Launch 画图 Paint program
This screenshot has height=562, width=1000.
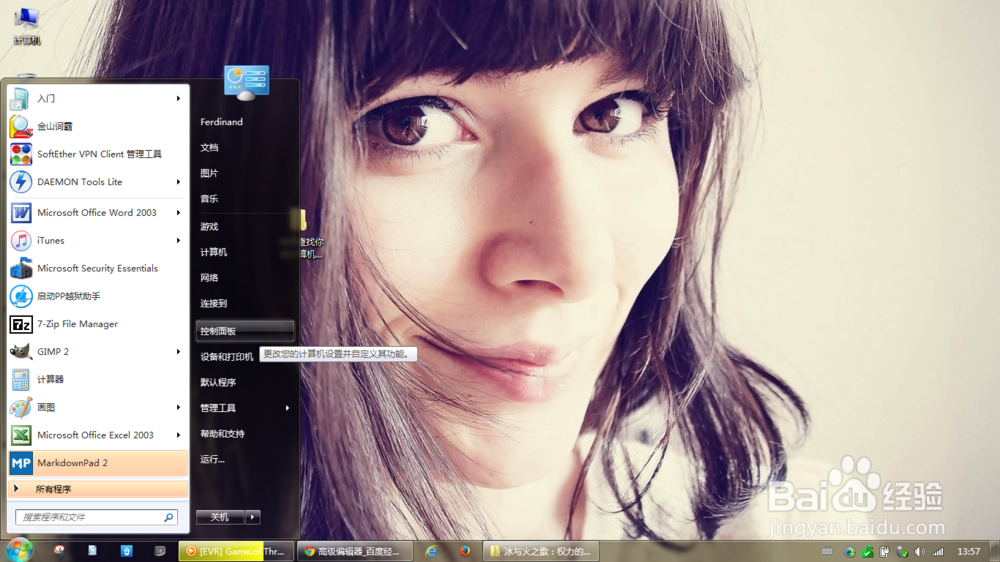point(98,407)
